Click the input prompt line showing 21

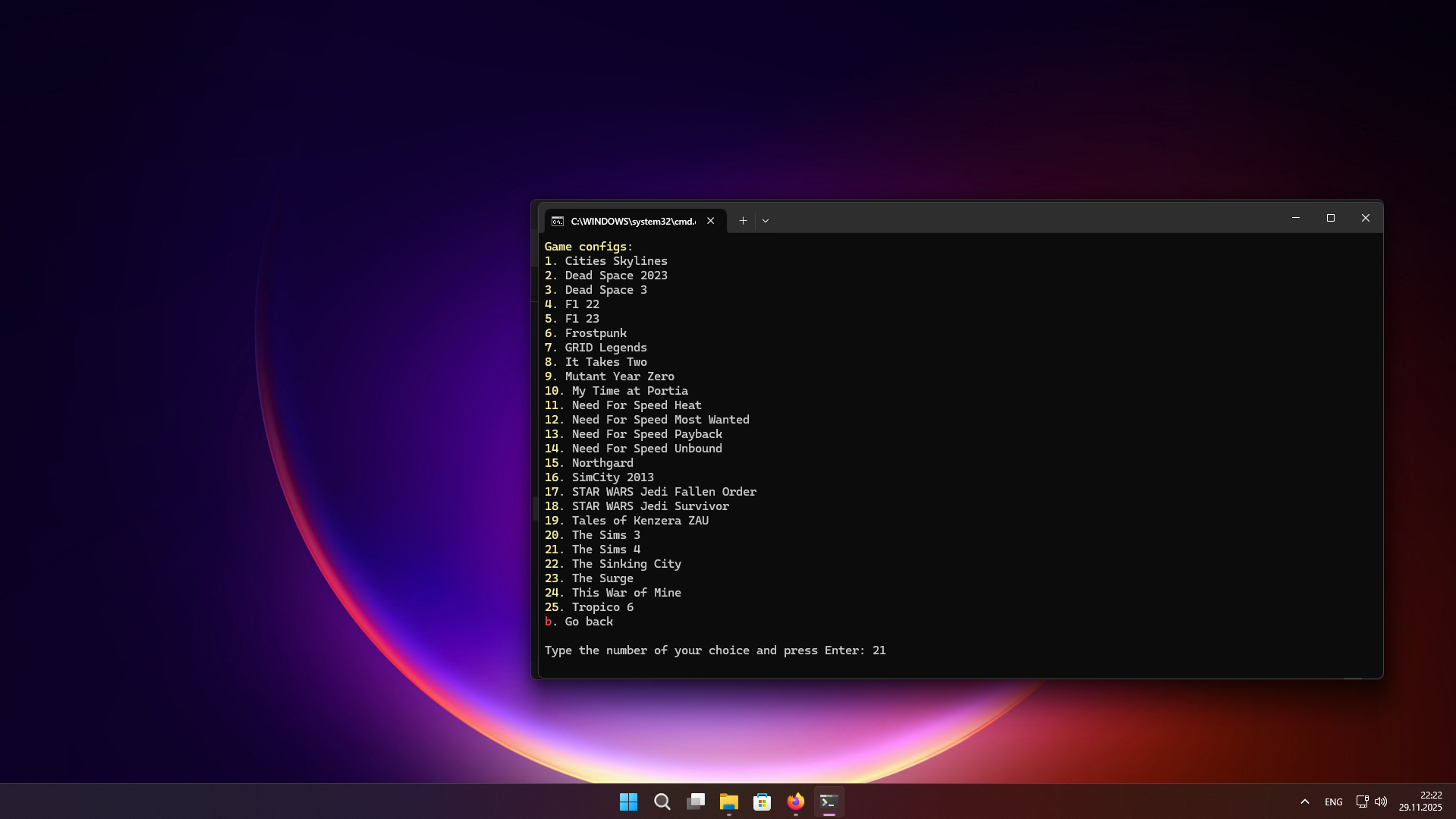point(715,650)
